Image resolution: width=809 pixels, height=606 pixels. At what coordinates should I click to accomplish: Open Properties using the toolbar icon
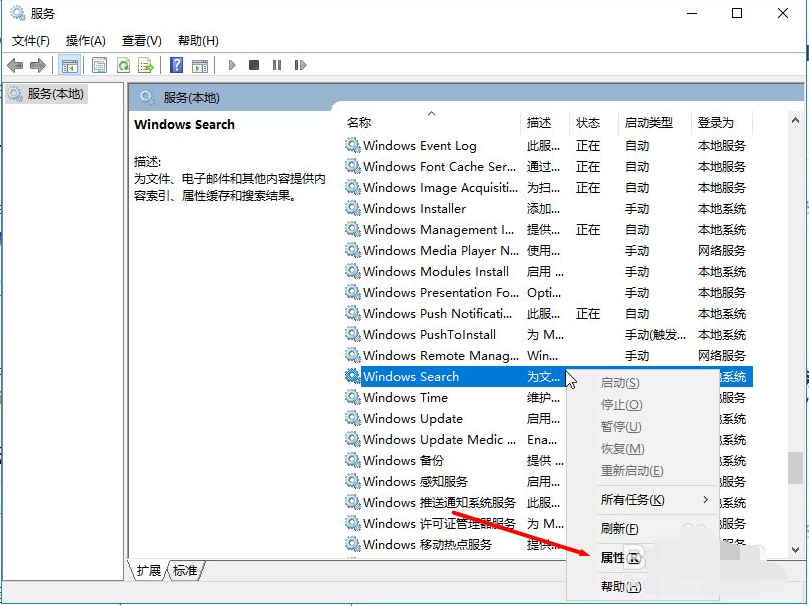pyautogui.click(x=99, y=65)
